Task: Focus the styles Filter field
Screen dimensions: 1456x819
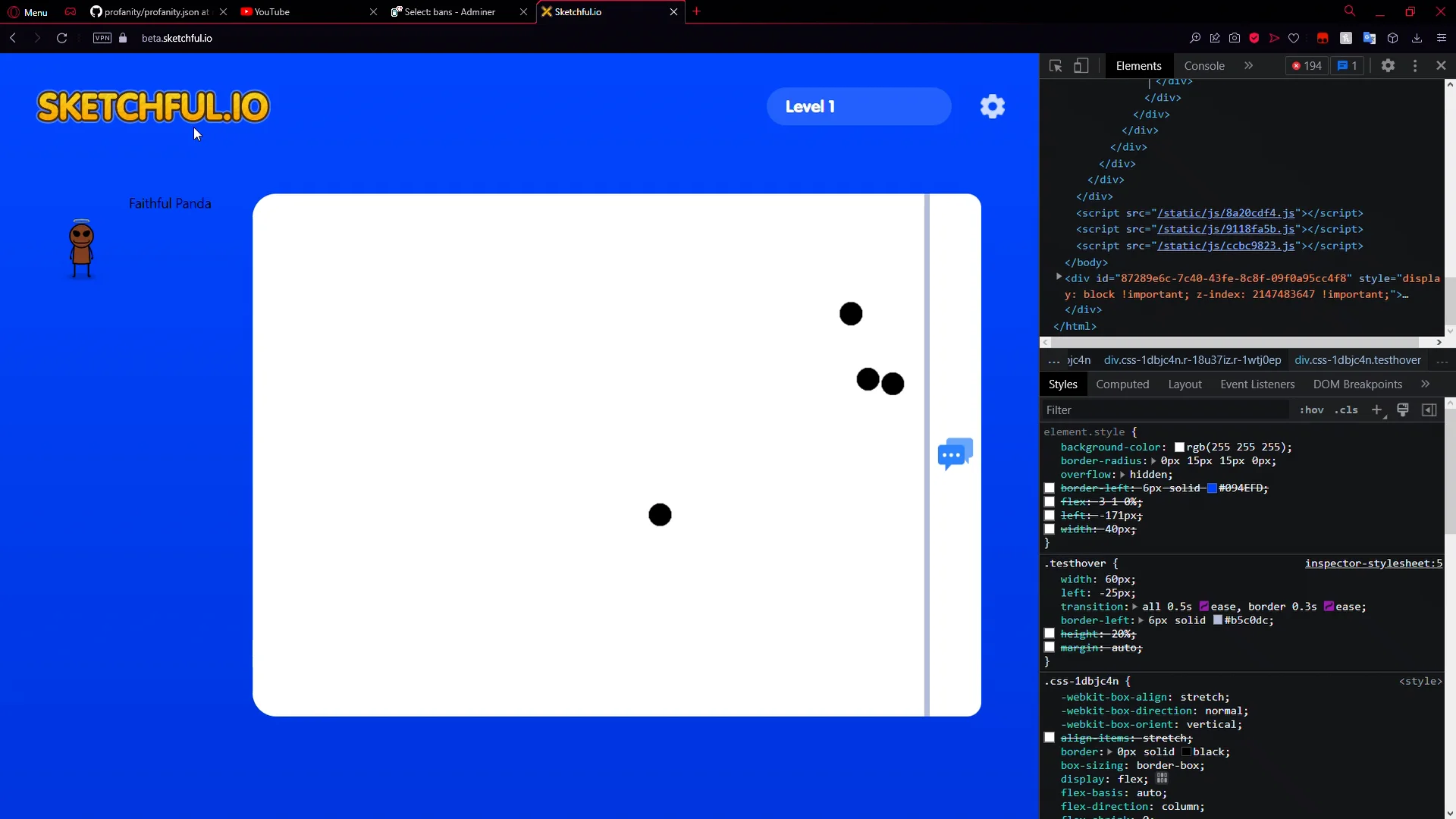Action: 1164,410
